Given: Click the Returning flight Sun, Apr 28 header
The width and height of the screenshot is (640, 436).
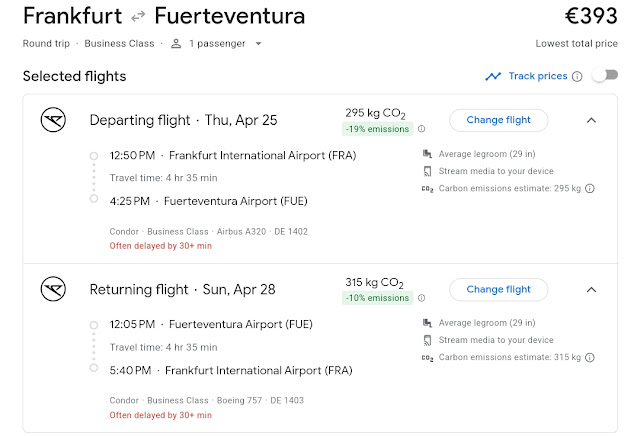Looking at the screenshot, I should [183, 290].
